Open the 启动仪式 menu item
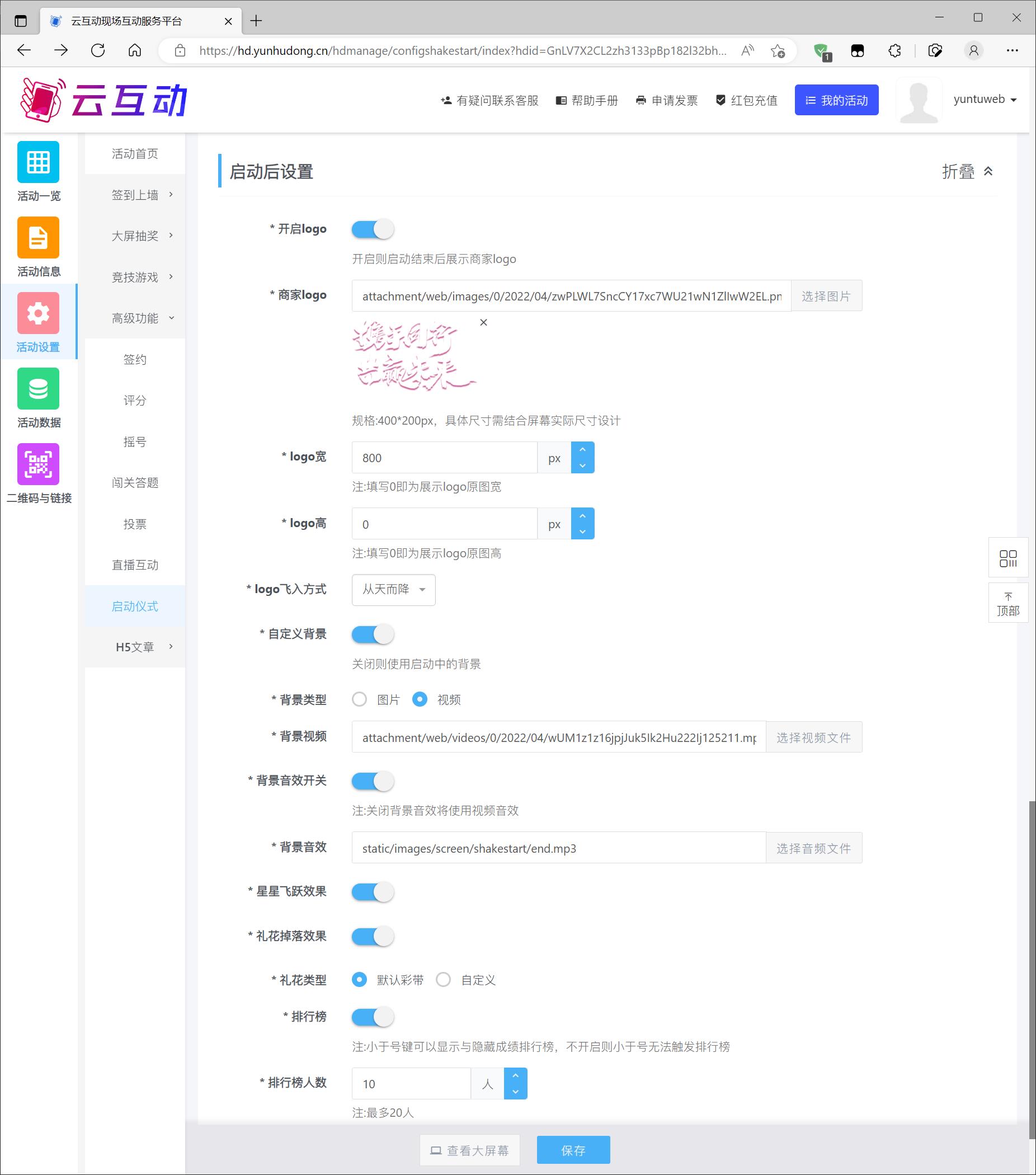The height and width of the screenshot is (1175, 1036). pyautogui.click(x=135, y=606)
